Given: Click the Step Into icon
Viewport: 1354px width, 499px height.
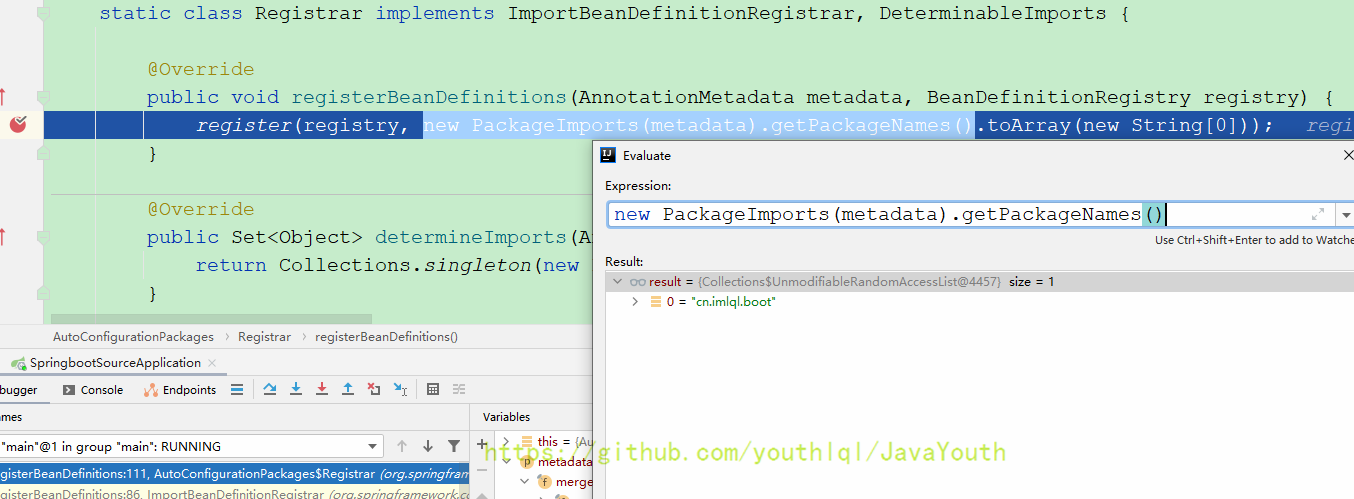Looking at the screenshot, I should pyautogui.click(x=296, y=390).
